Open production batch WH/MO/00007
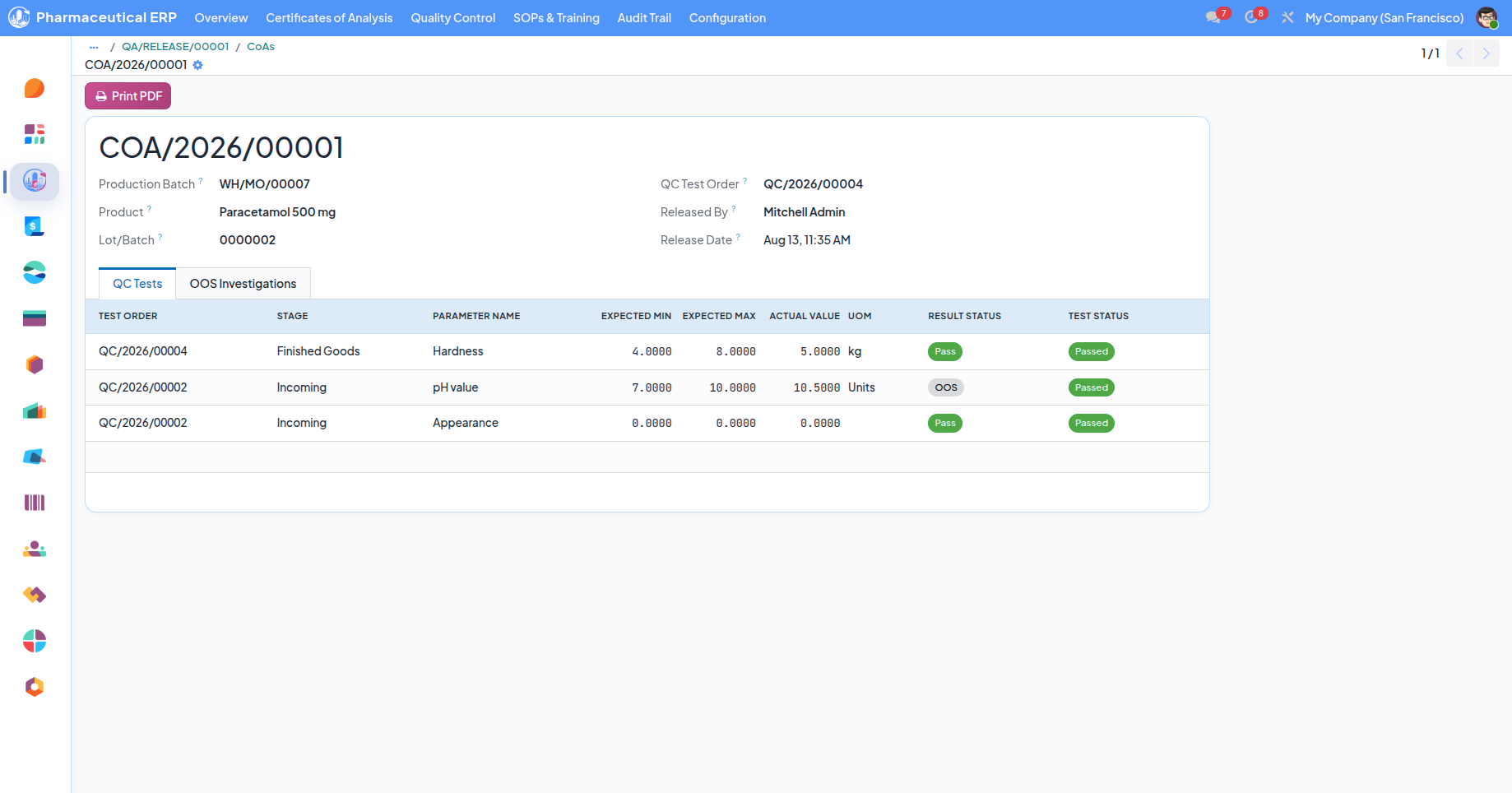 pos(265,184)
